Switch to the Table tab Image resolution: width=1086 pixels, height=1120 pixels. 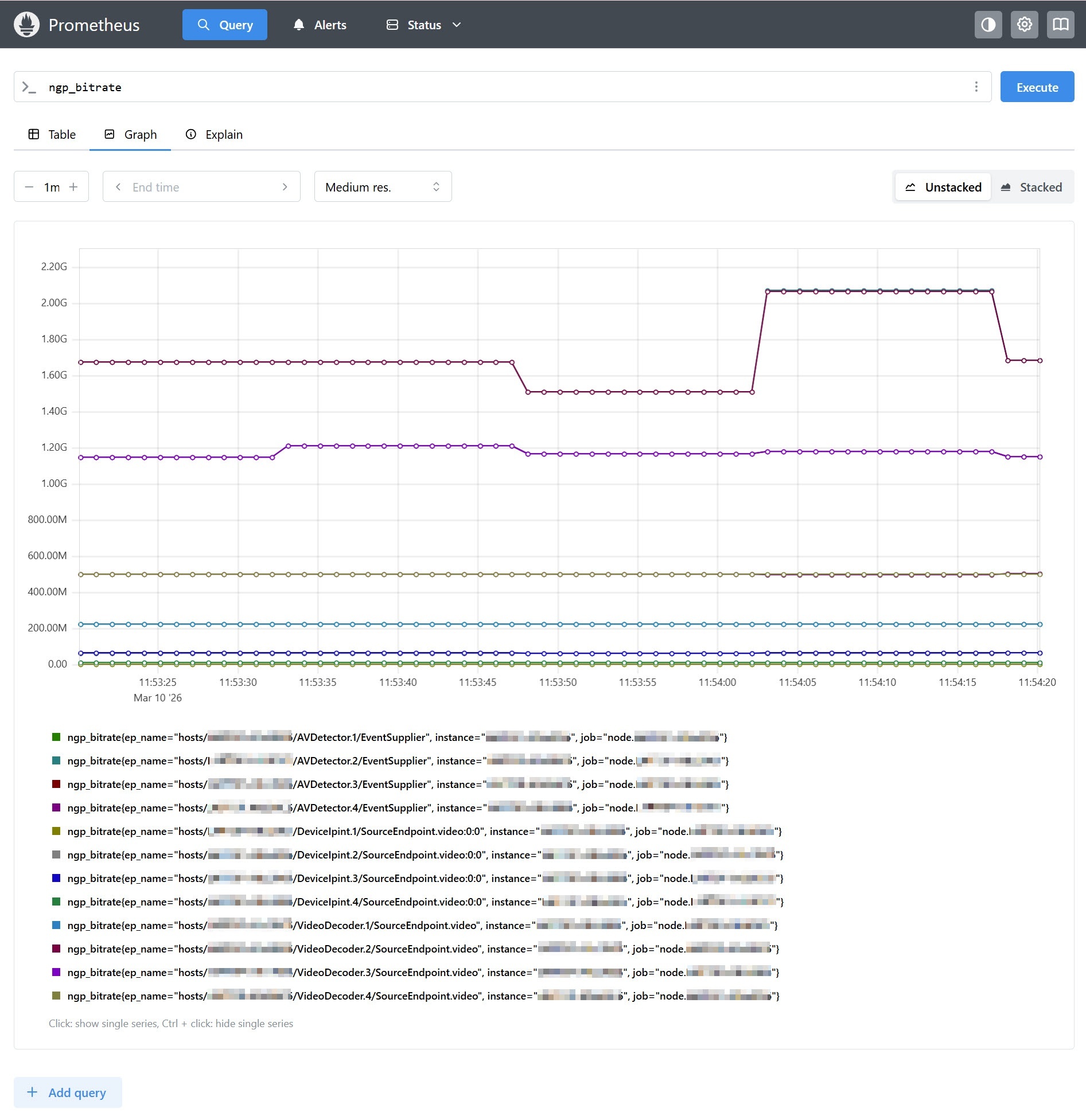(x=52, y=134)
